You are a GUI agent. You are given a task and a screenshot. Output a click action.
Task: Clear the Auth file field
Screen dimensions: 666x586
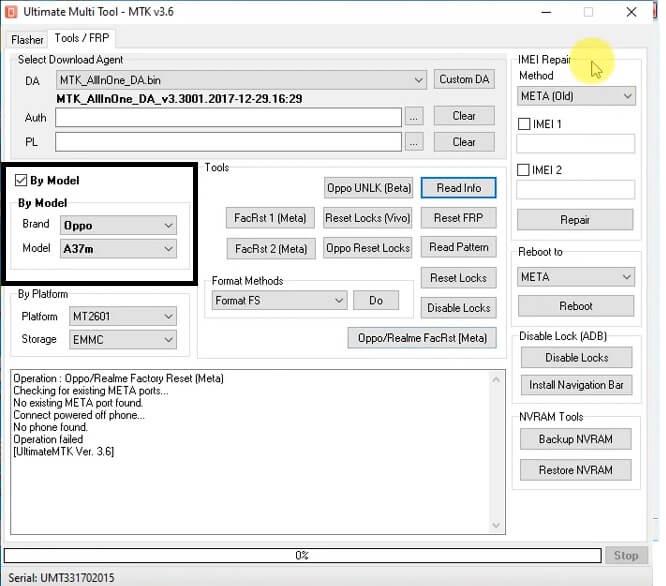464,116
